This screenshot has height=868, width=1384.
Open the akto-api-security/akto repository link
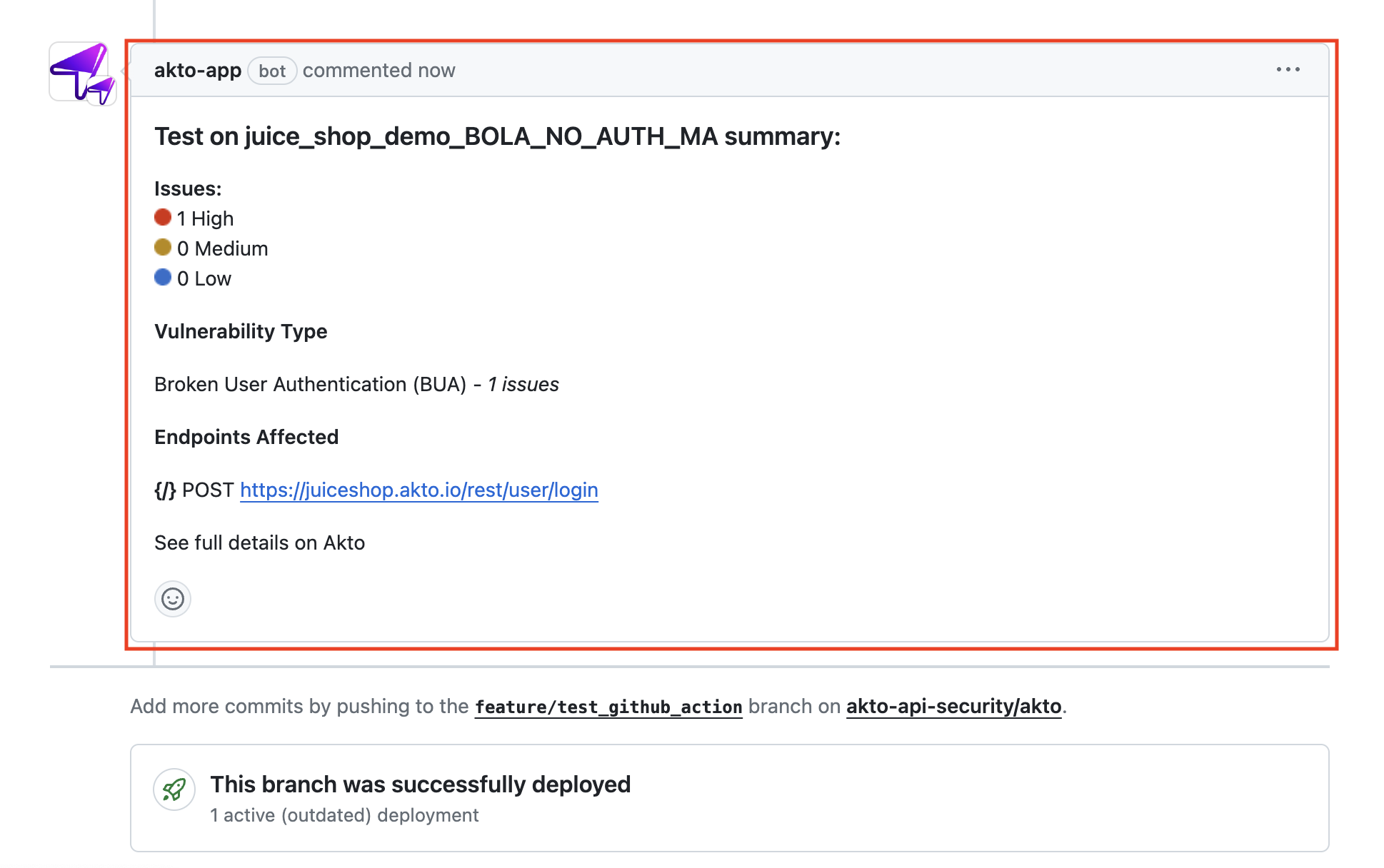953,707
